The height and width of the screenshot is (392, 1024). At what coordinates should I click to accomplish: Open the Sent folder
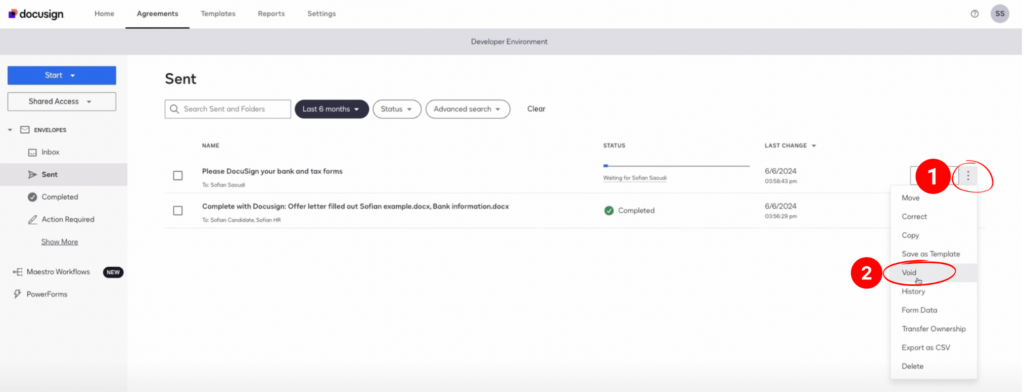coord(63,174)
